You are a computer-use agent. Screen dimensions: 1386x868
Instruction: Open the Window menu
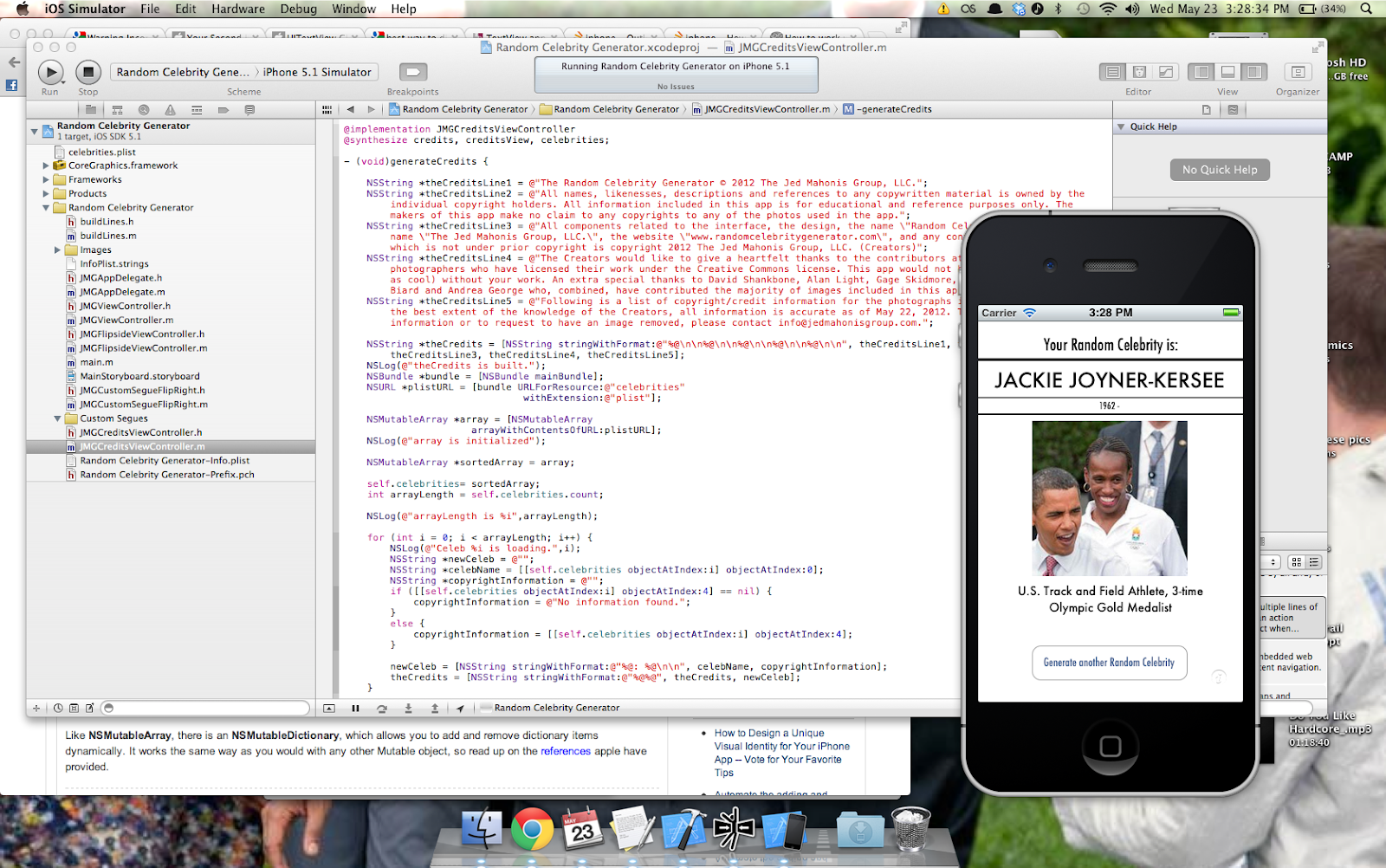(x=353, y=9)
